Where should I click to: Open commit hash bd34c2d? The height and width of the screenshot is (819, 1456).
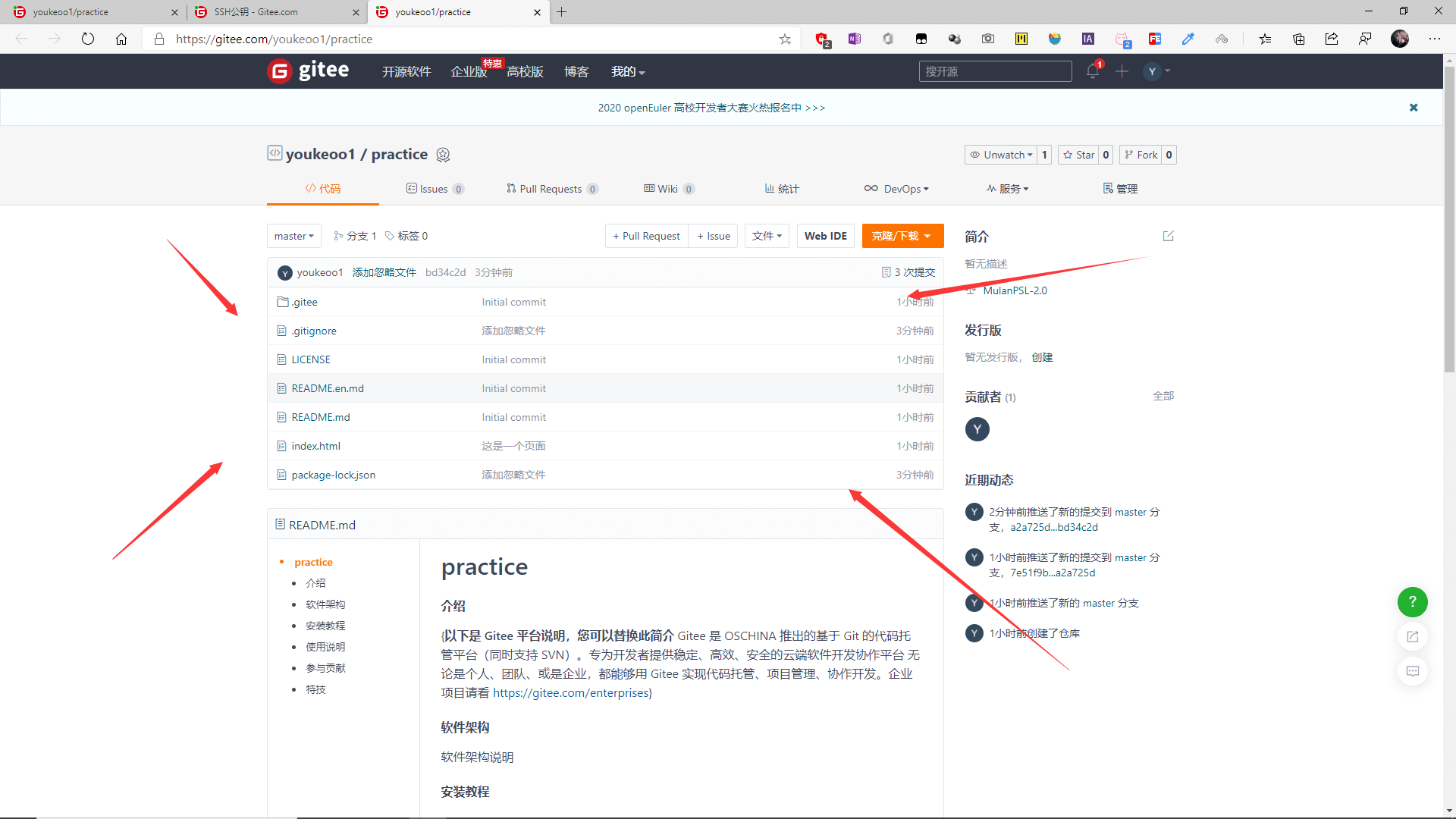tap(445, 272)
